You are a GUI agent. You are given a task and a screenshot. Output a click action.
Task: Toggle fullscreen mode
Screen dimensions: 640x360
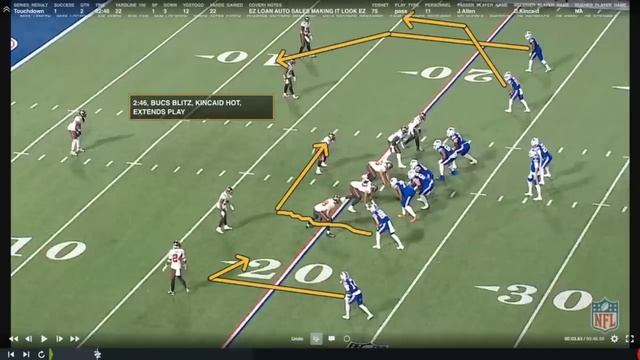point(630,339)
